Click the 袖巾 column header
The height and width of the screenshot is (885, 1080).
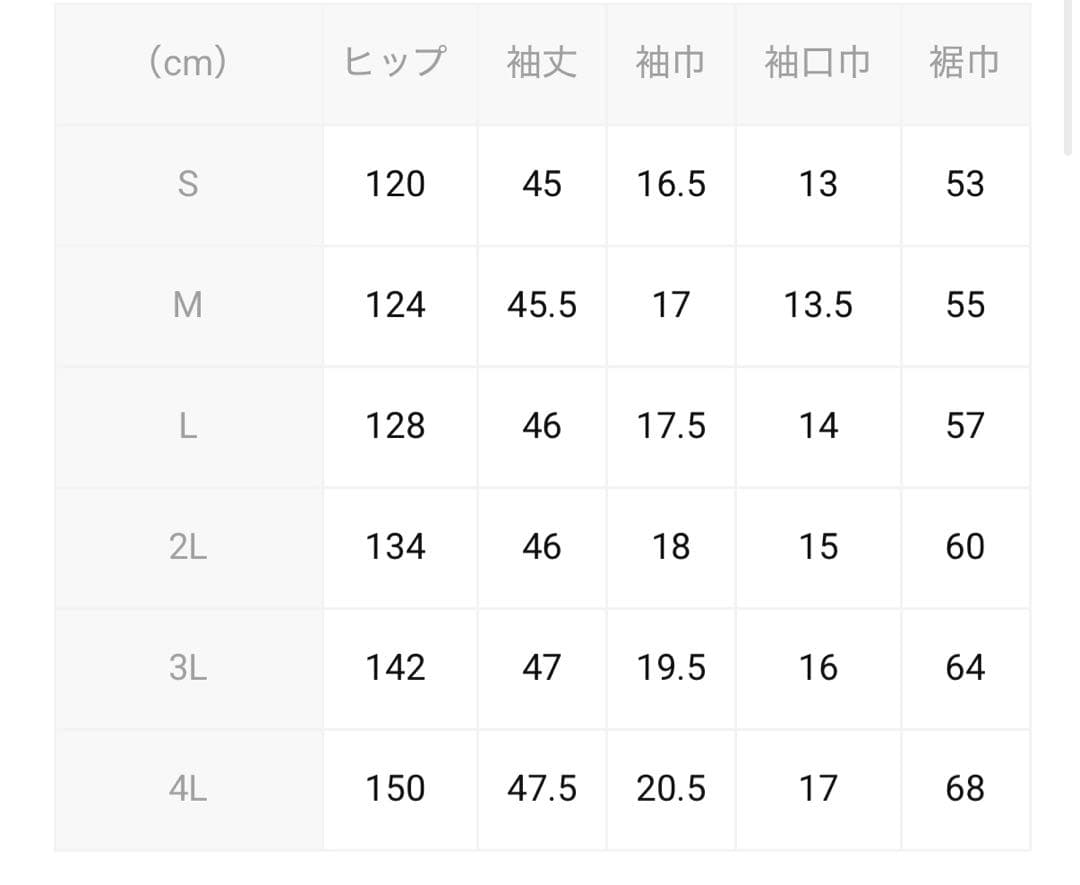point(670,63)
